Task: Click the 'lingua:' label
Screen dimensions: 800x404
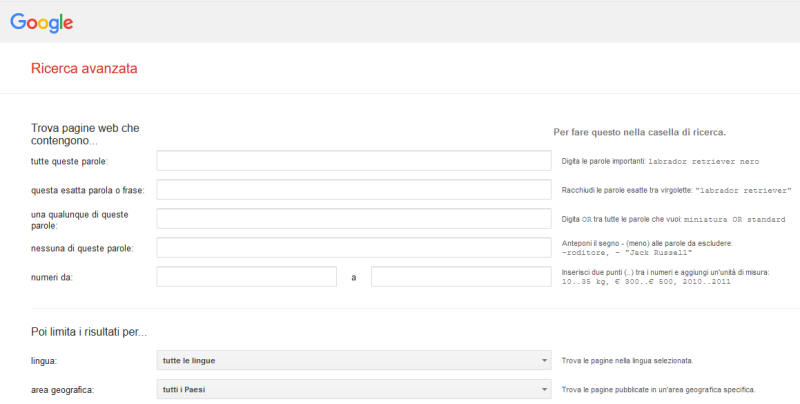Action: [46, 360]
